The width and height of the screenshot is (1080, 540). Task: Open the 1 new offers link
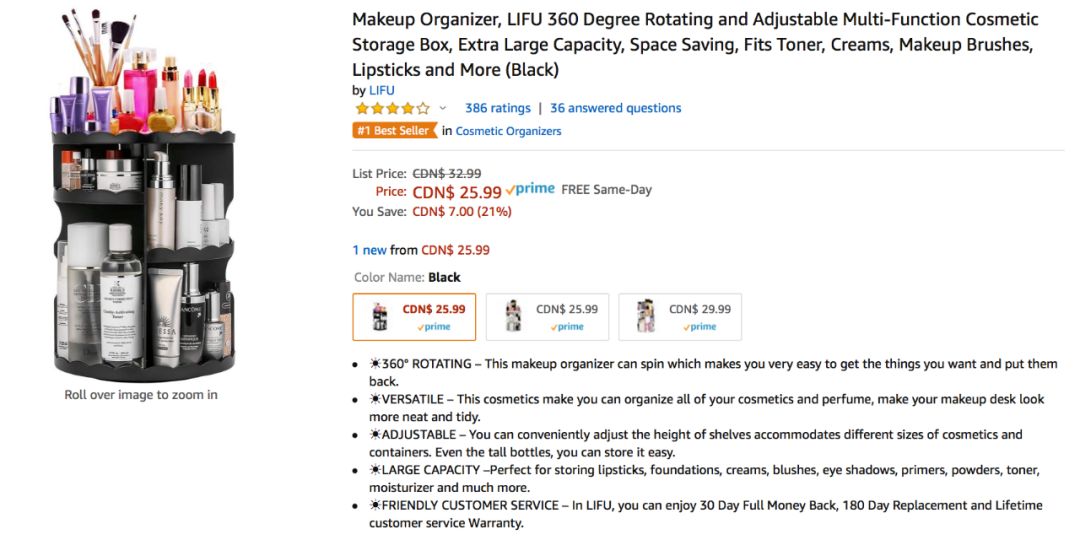tap(370, 250)
